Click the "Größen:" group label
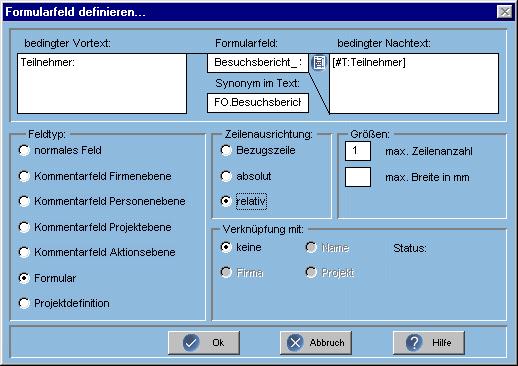This screenshot has height=366, width=518. point(370,134)
